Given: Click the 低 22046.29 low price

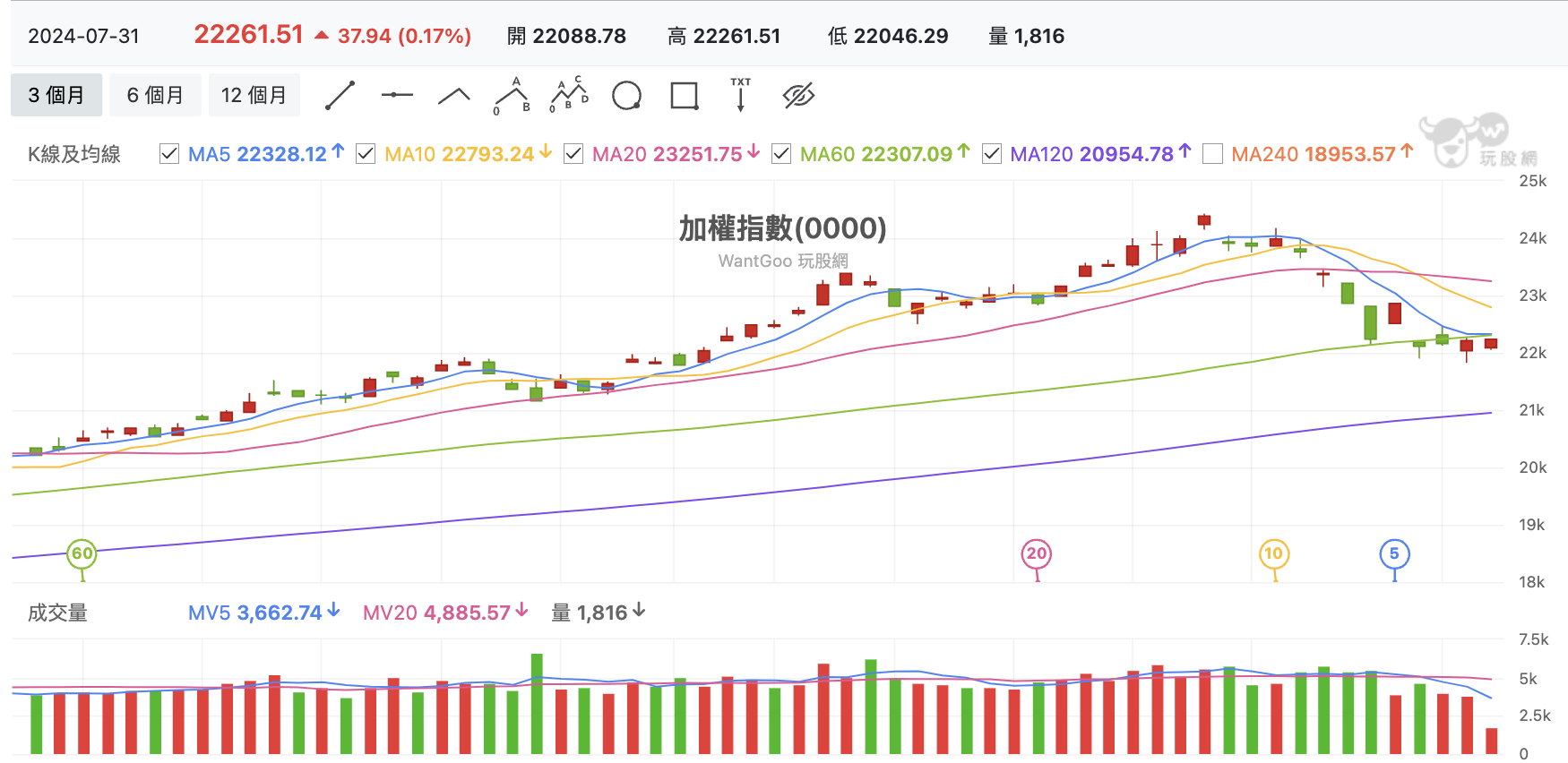Looking at the screenshot, I should click(888, 36).
